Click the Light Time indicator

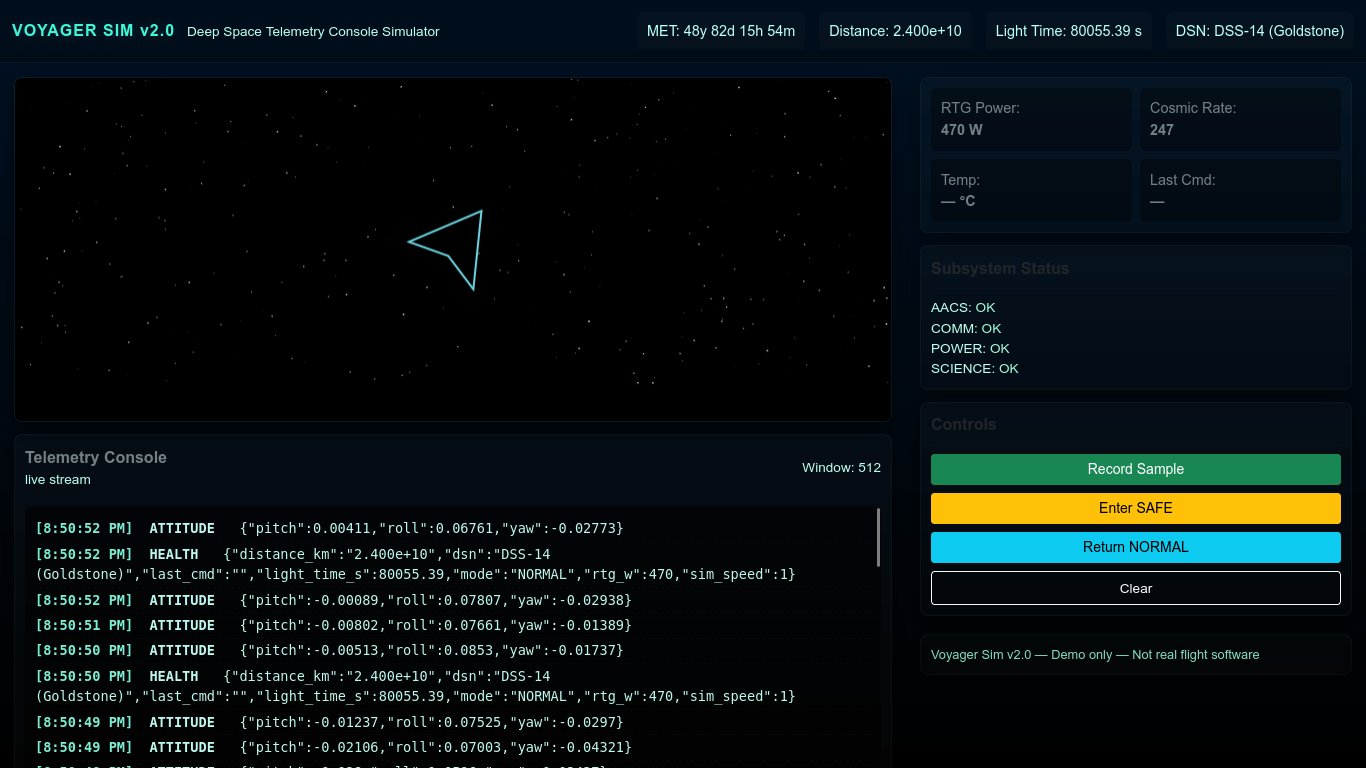(x=1068, y=31)
